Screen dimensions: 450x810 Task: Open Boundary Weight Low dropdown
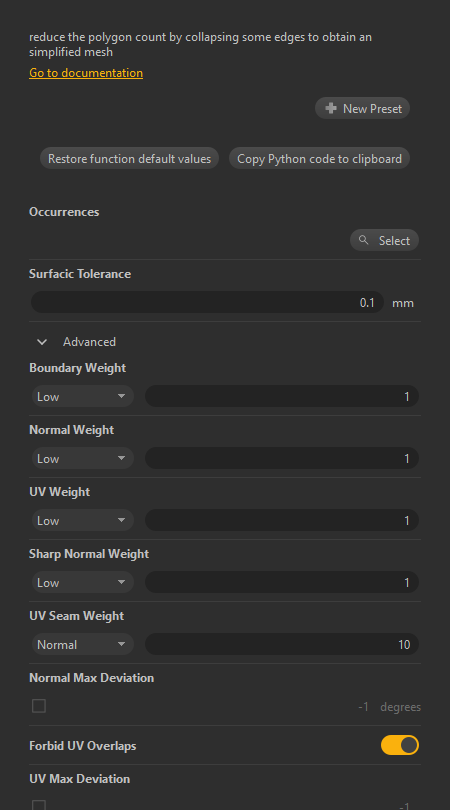pos(83,396)
